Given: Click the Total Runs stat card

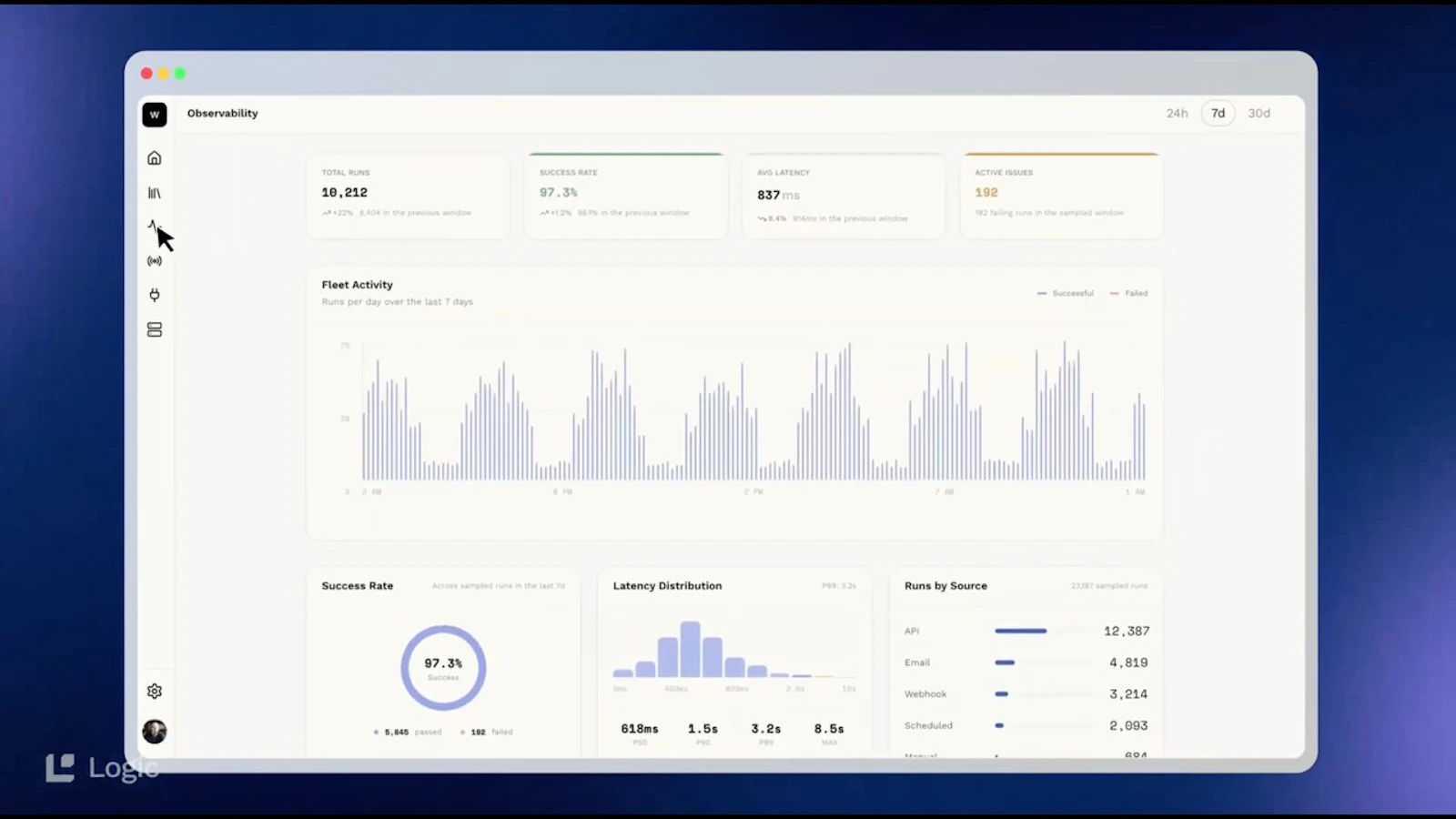Looking at the screenshot, I should (x=408, y=196).
